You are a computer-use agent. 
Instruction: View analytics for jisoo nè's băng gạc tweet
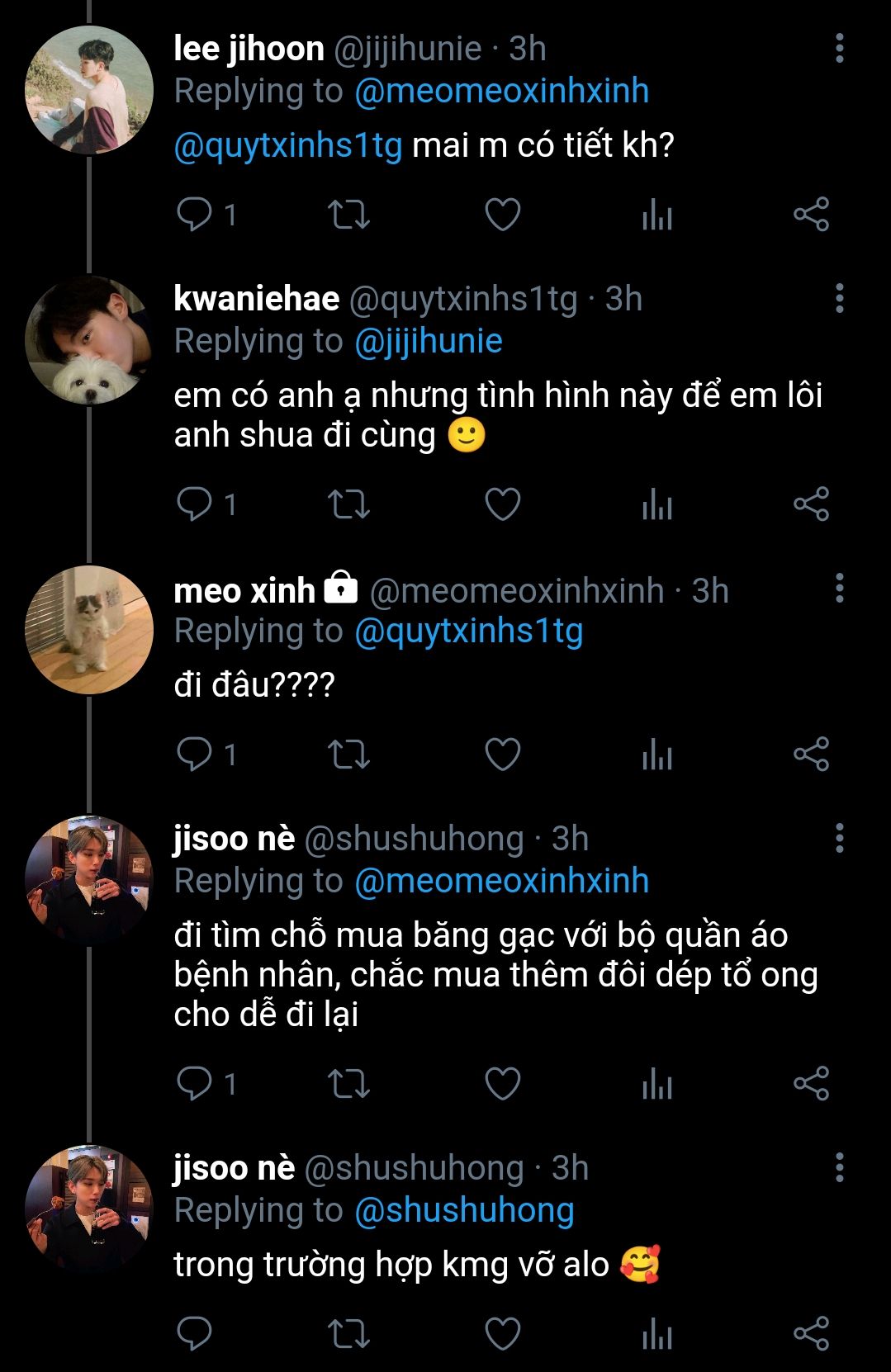click(657, 1084)
